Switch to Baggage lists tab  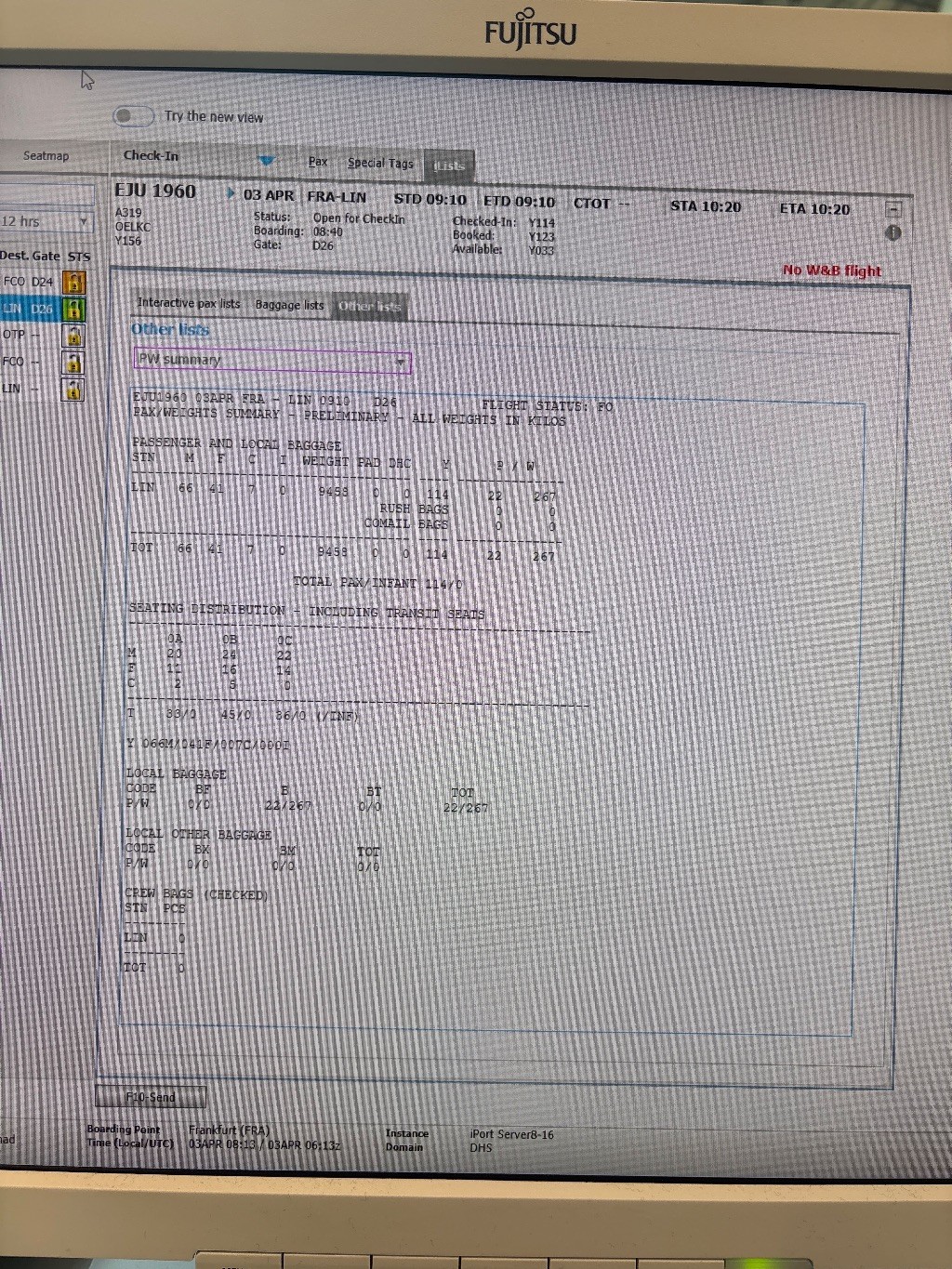(x=289, y=305)
